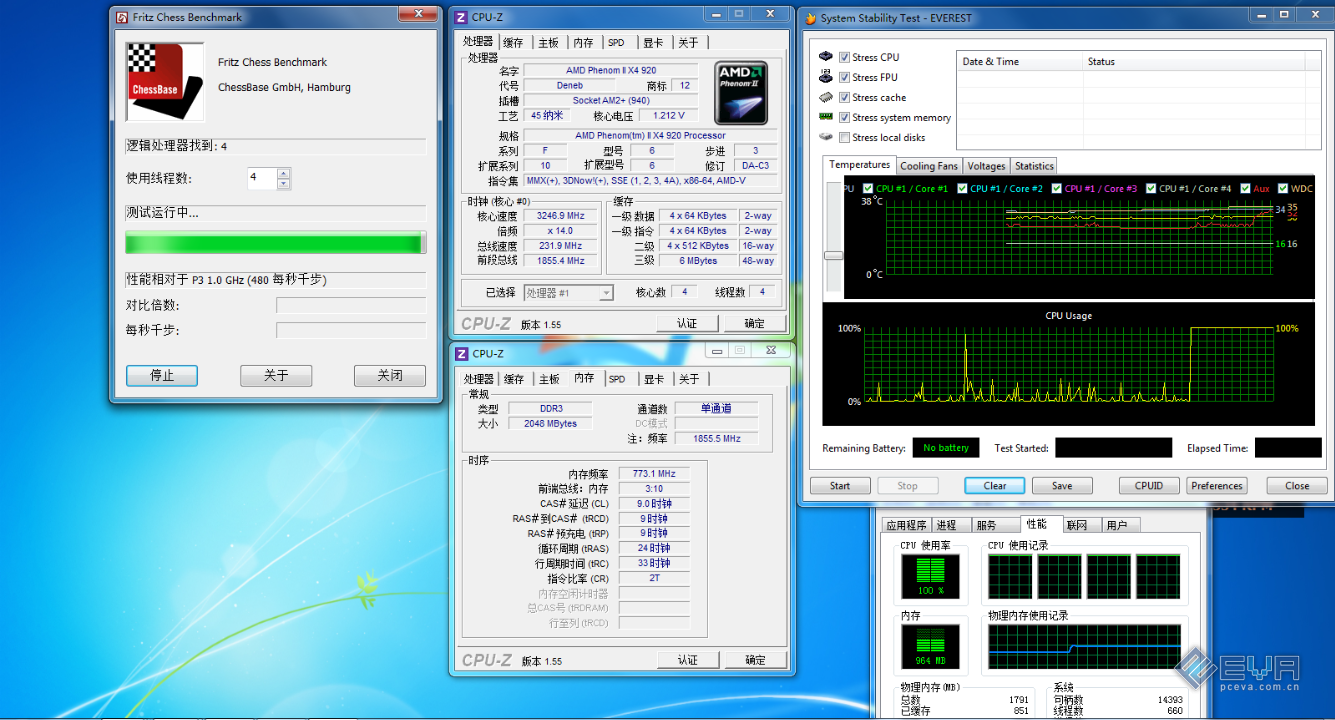Uncheck Stress cache
Image resolution: width=1335 pixels, height=720 pixels.
pos(845,97)
